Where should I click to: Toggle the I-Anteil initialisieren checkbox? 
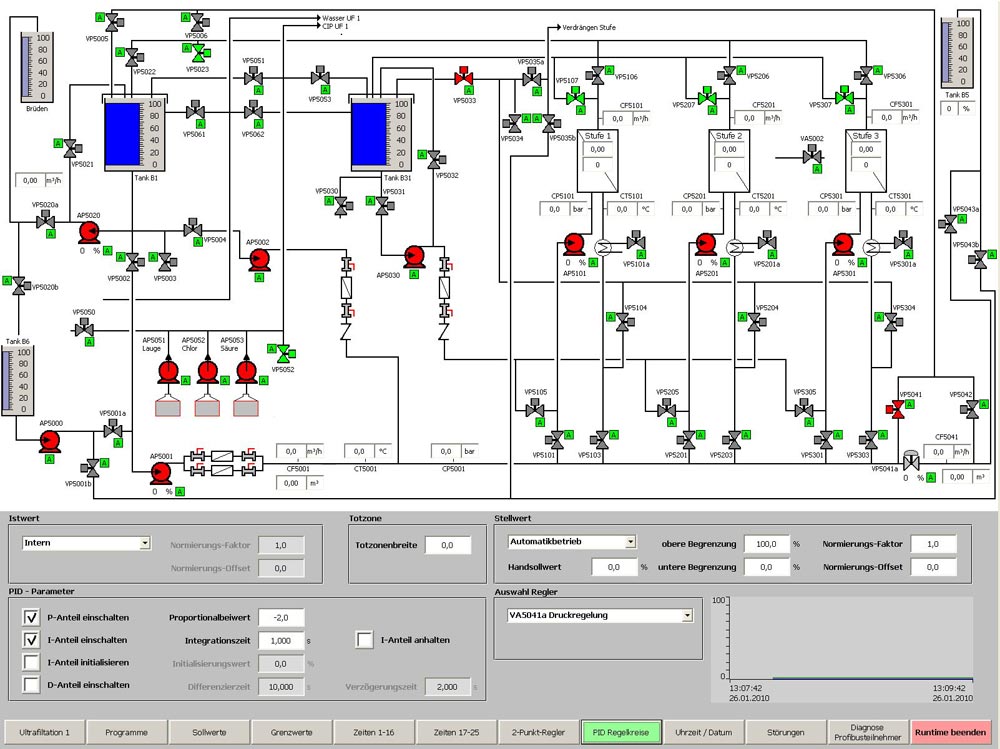(x=31, y=662)
